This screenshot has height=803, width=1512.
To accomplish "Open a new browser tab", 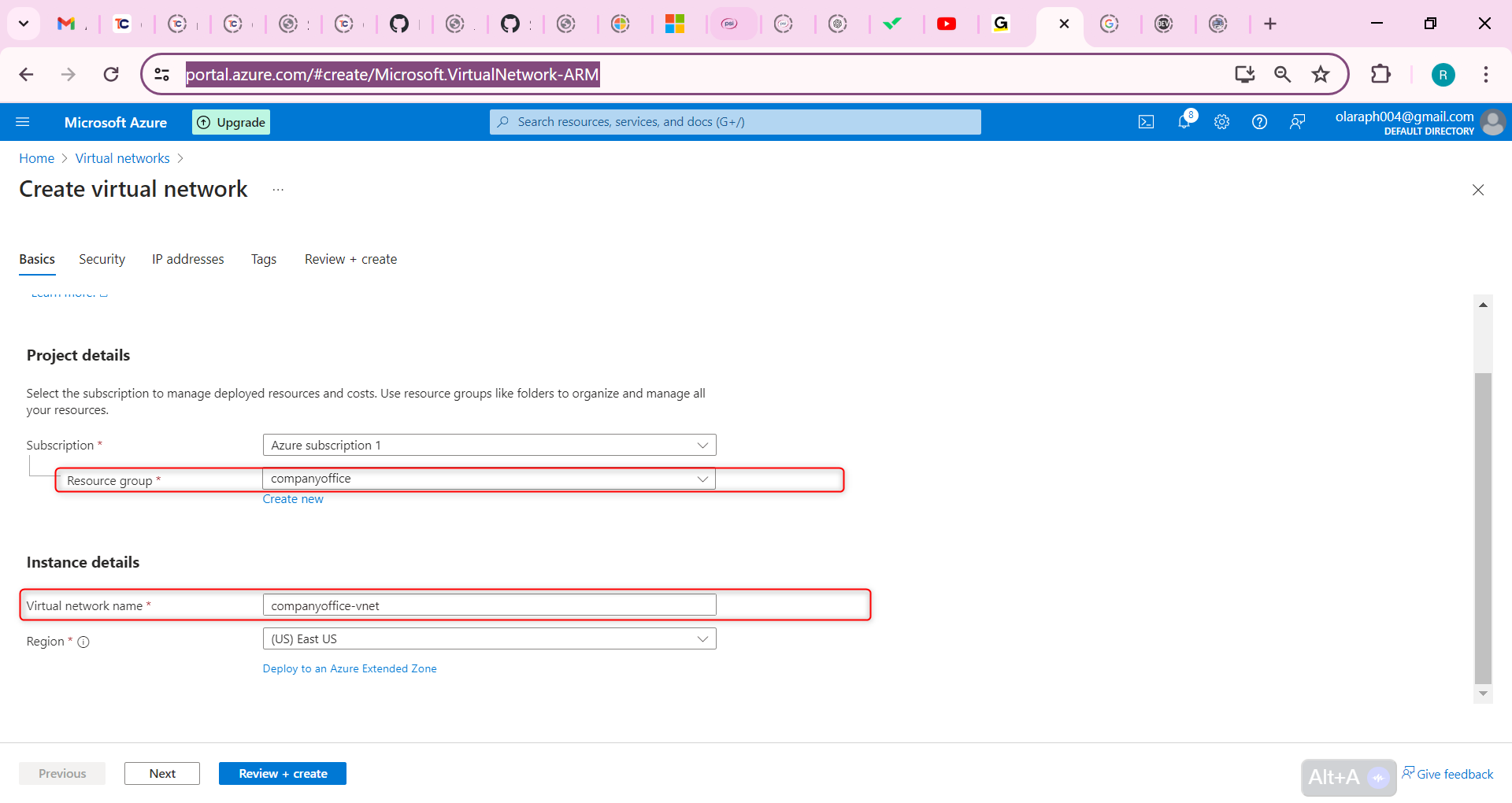I will pyautogui.click(x=1270, y=24).
